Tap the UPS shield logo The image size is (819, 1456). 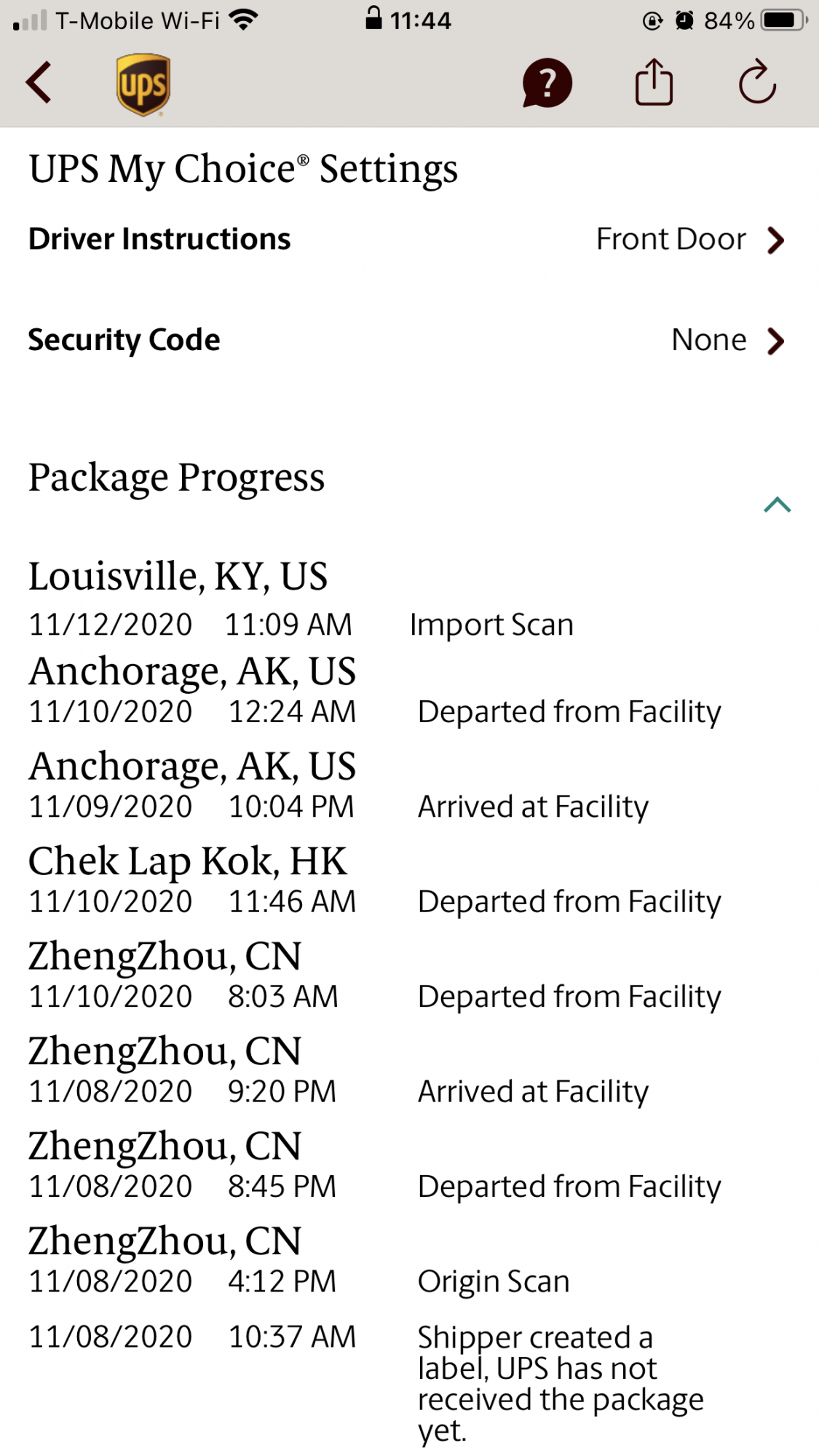143,84
